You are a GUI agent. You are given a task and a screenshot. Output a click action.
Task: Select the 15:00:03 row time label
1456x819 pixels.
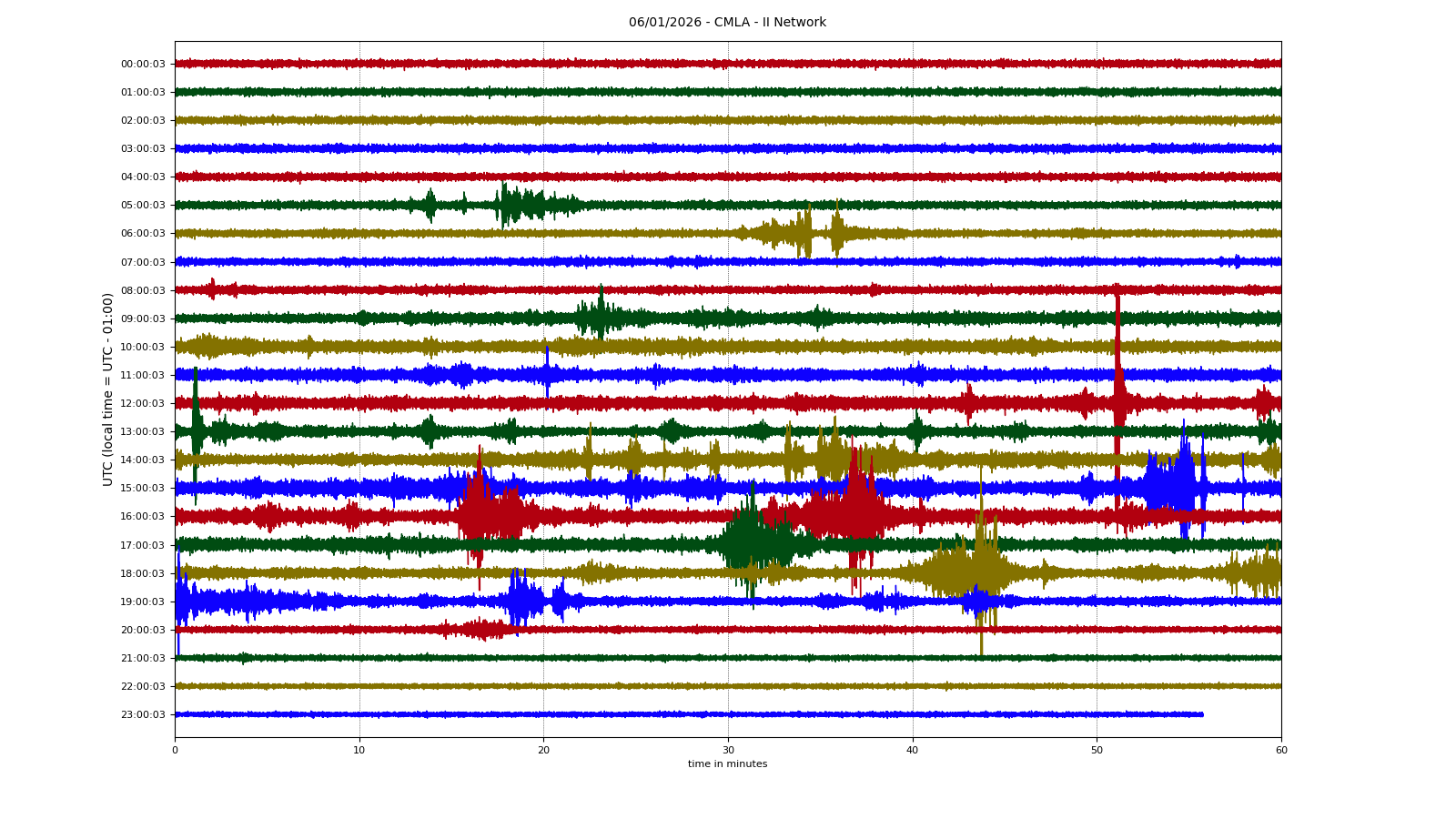click(x=143, y=489)
